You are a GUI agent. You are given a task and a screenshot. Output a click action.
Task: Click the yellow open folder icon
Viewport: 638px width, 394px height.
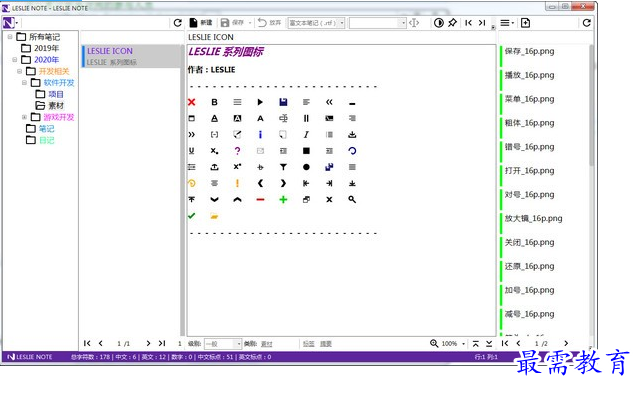(214, 216)
